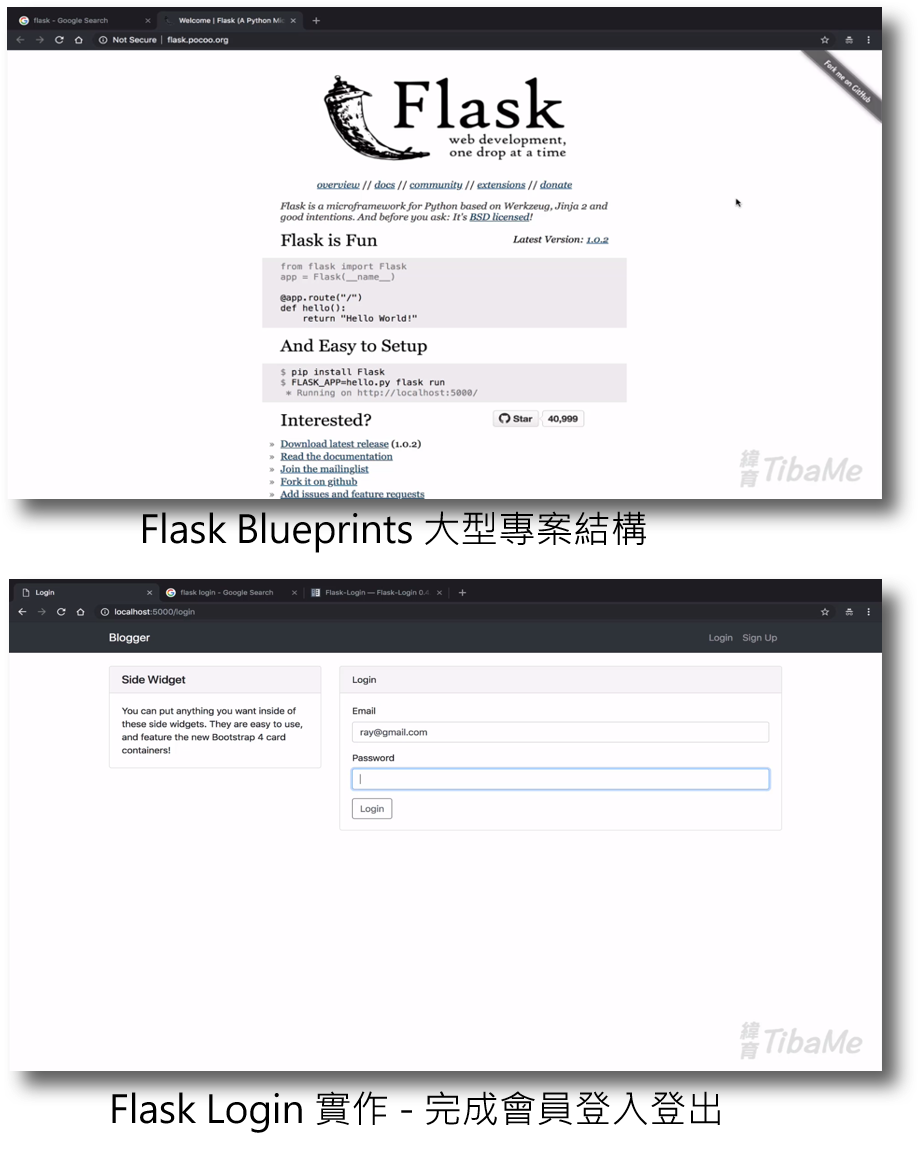Click incognito icon in Flask website browser
The image size is (918, 1155).
point(849,40)
